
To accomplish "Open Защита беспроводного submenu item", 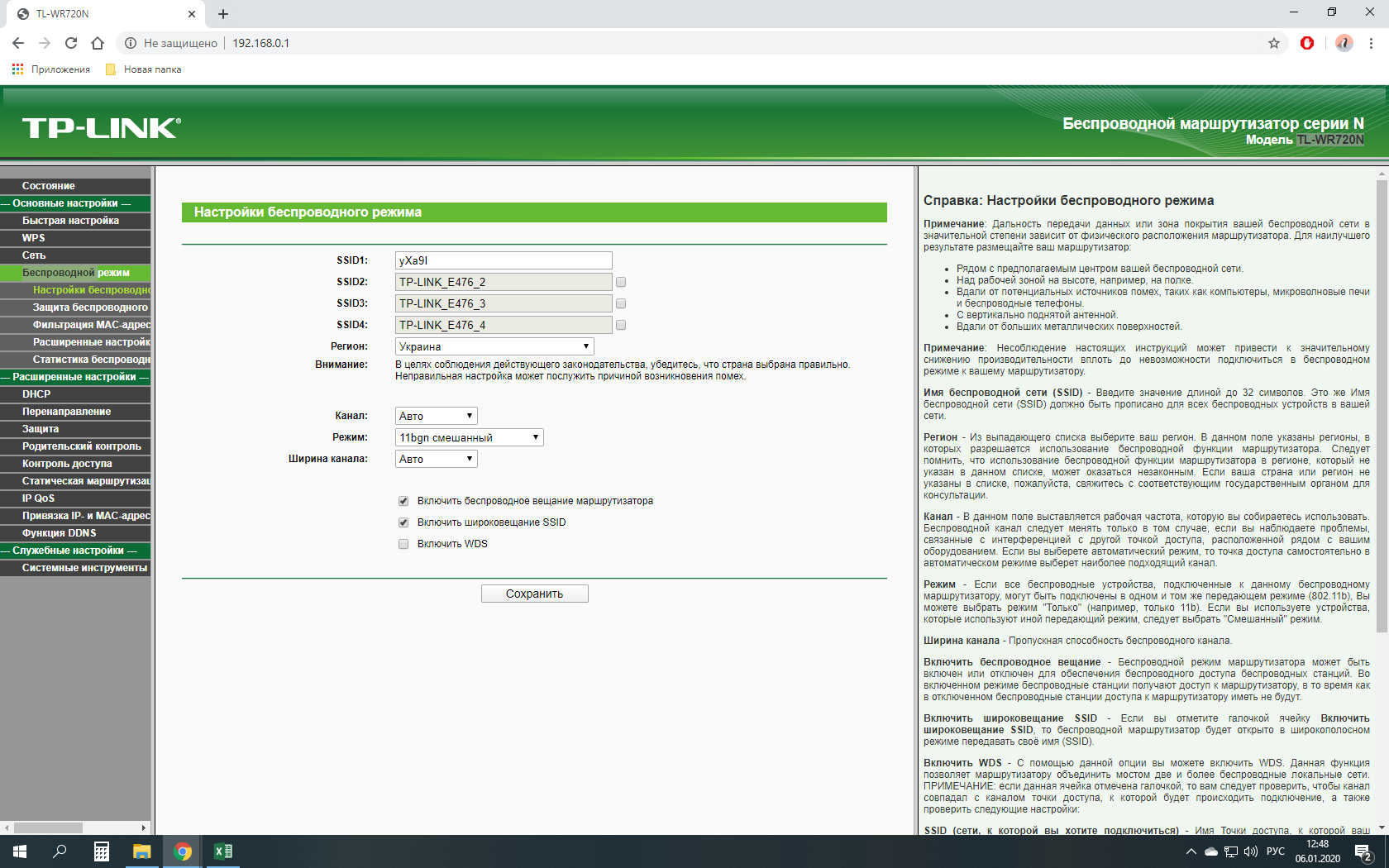I will click(x=75, y=308).
